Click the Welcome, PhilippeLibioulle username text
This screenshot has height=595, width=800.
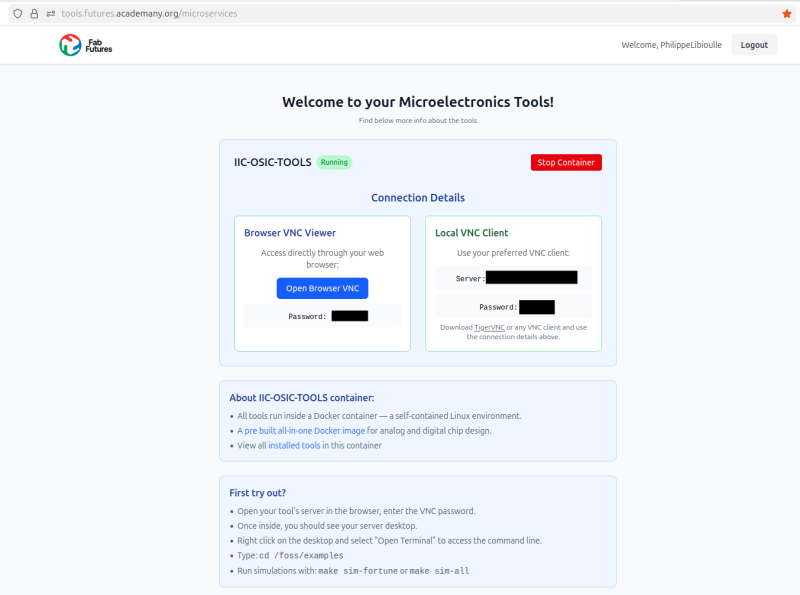point(671,45)
